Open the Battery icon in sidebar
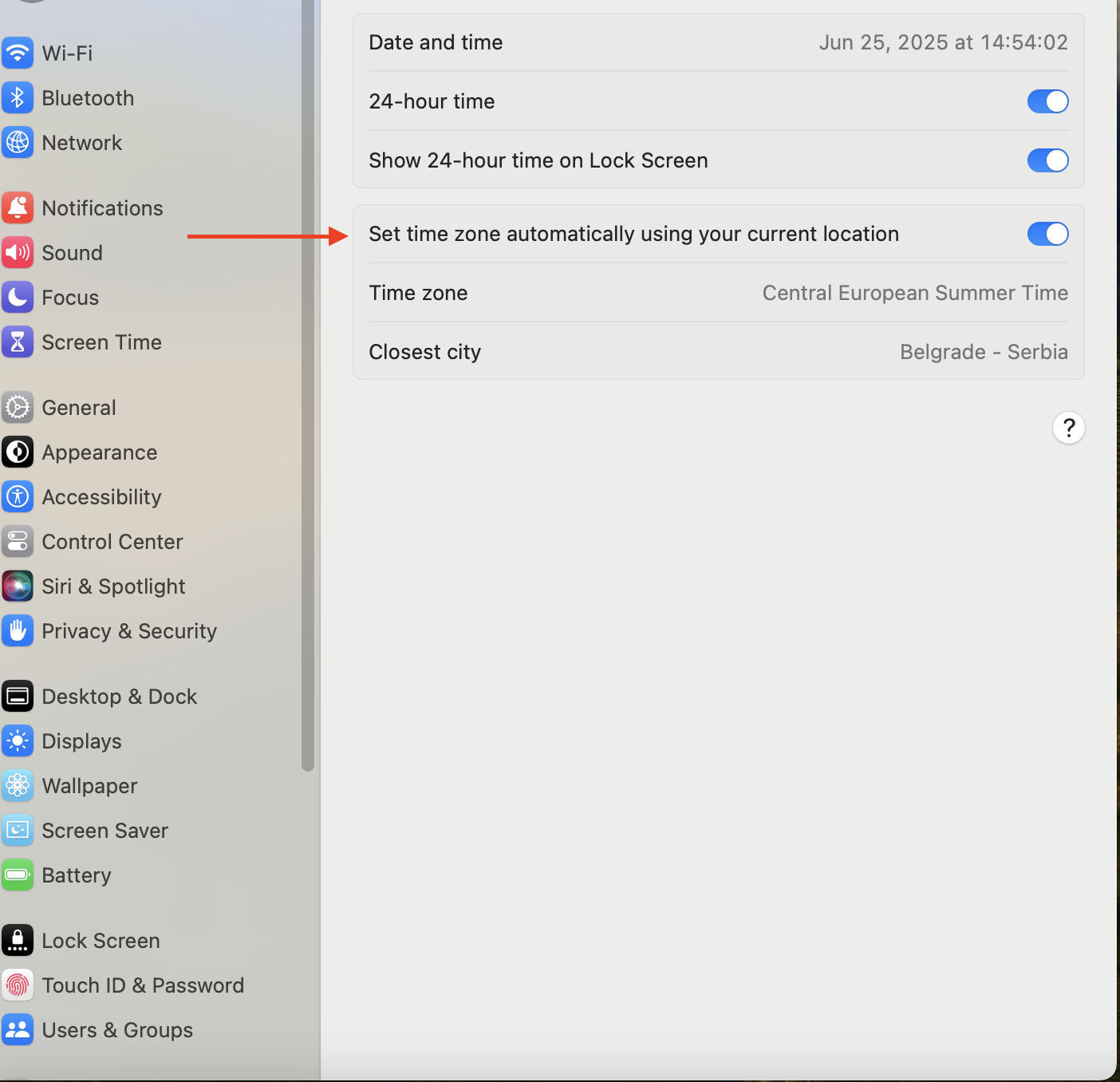 (18, 875)
